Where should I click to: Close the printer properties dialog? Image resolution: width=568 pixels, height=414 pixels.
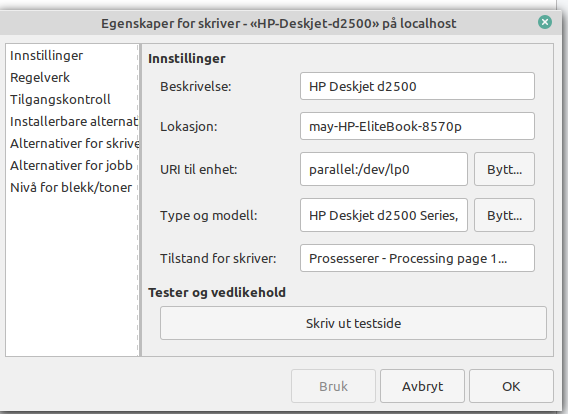pyautogui.click(x=544, y=22)
